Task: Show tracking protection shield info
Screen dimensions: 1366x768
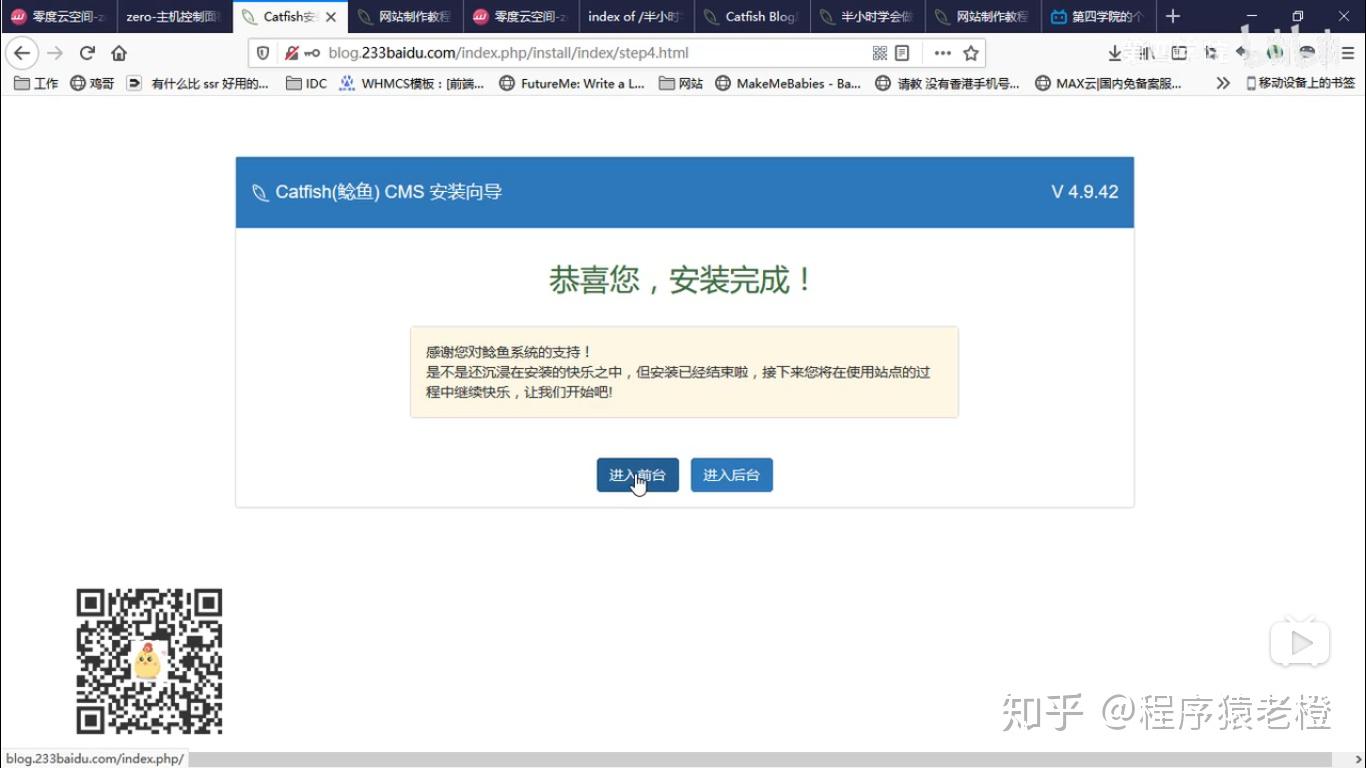Action: (x=263, y=53)
